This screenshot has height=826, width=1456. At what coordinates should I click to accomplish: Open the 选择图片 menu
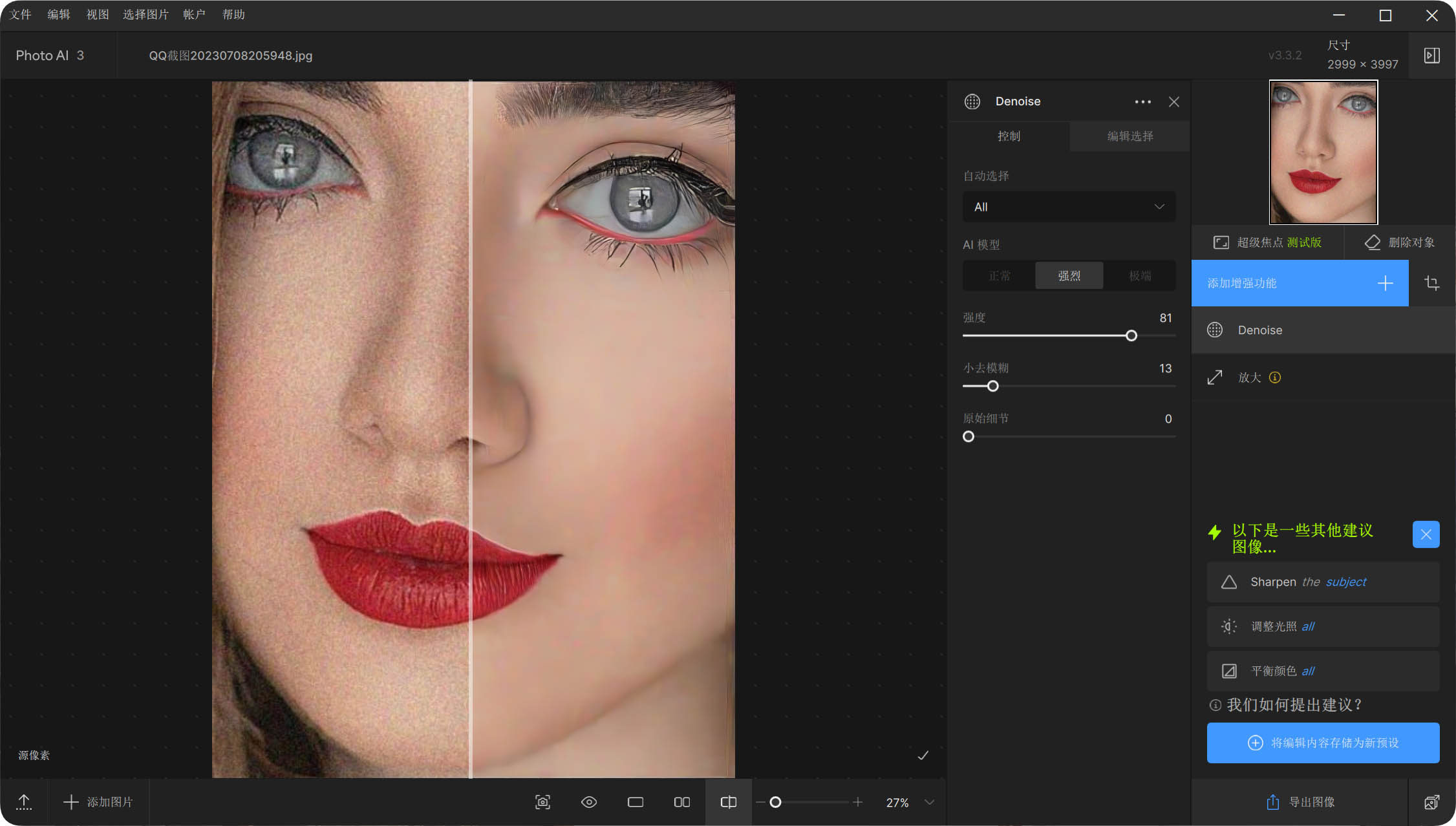coord(145,14)
